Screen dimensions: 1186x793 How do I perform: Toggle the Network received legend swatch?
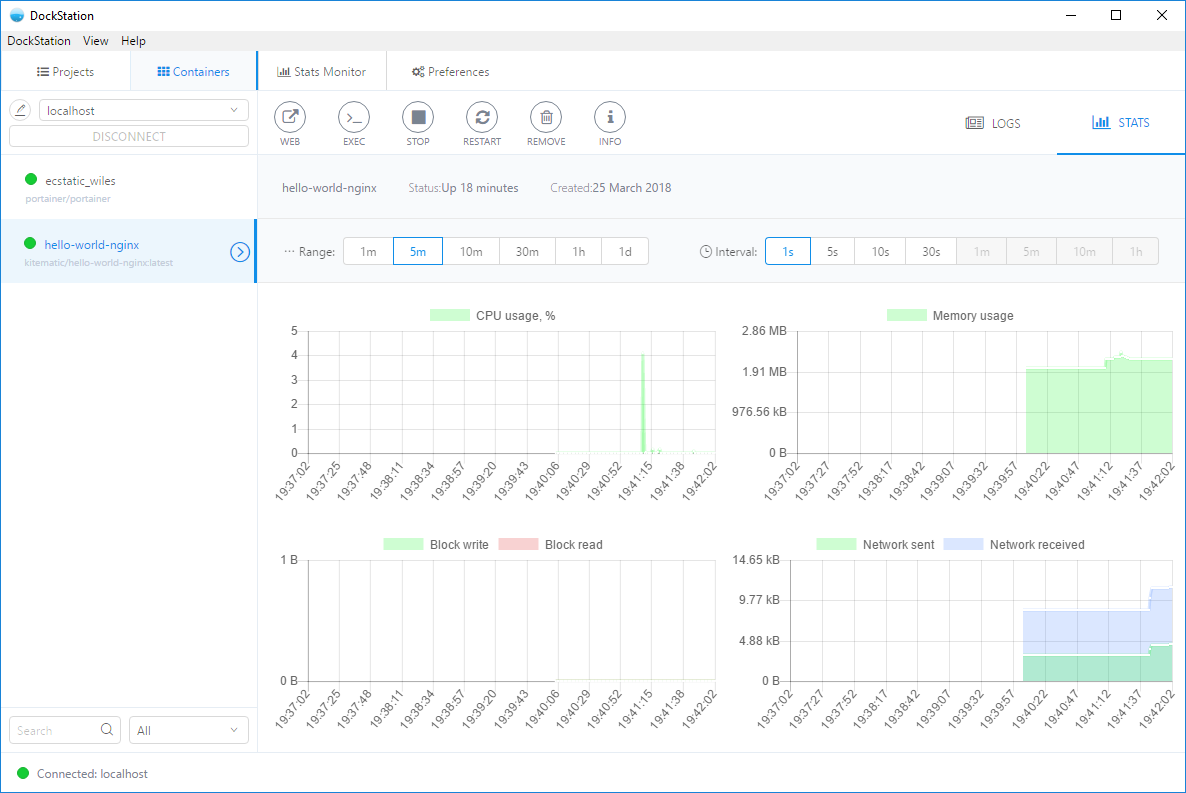(x=963, y=545)
